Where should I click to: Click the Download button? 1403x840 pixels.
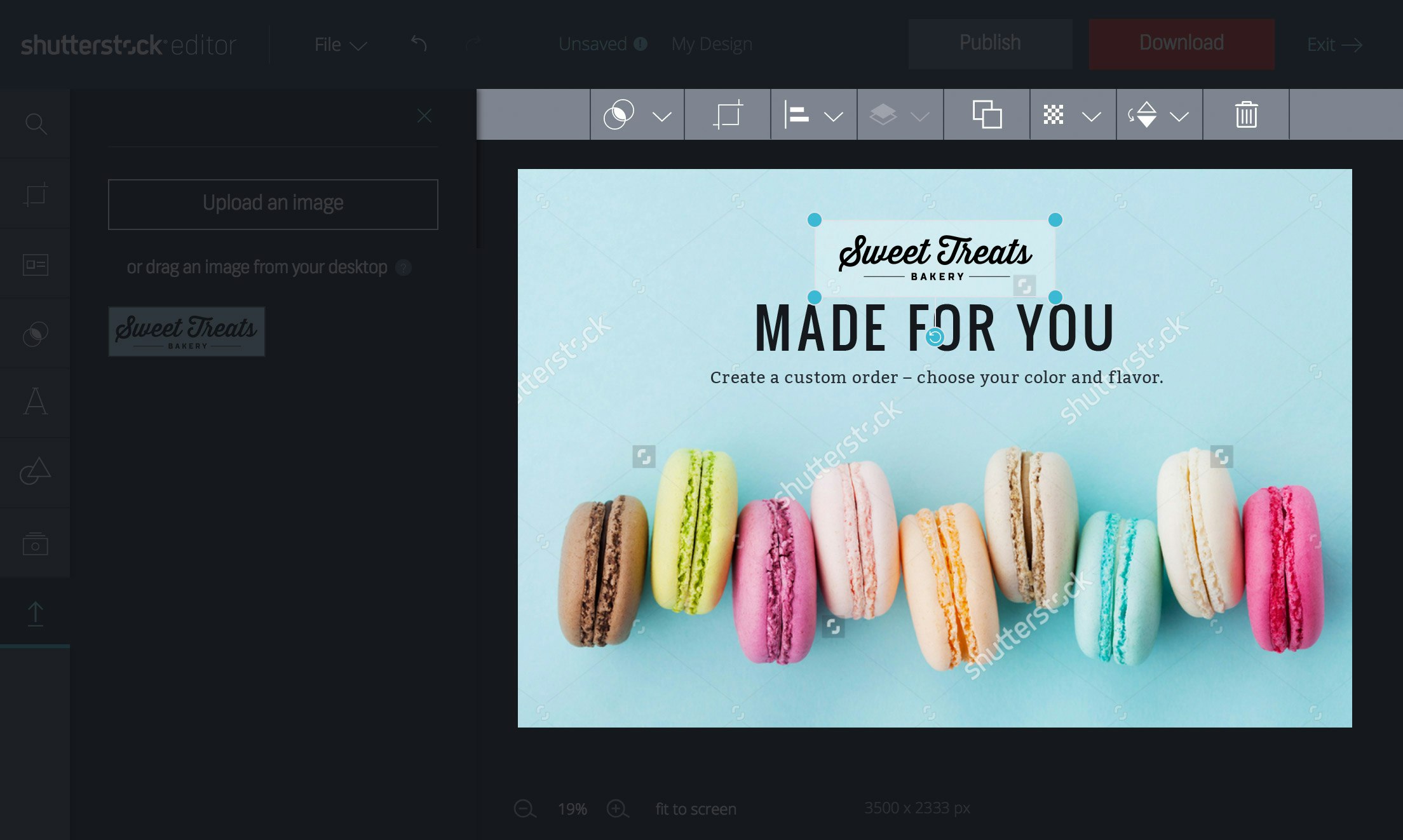pos(1181,43)
